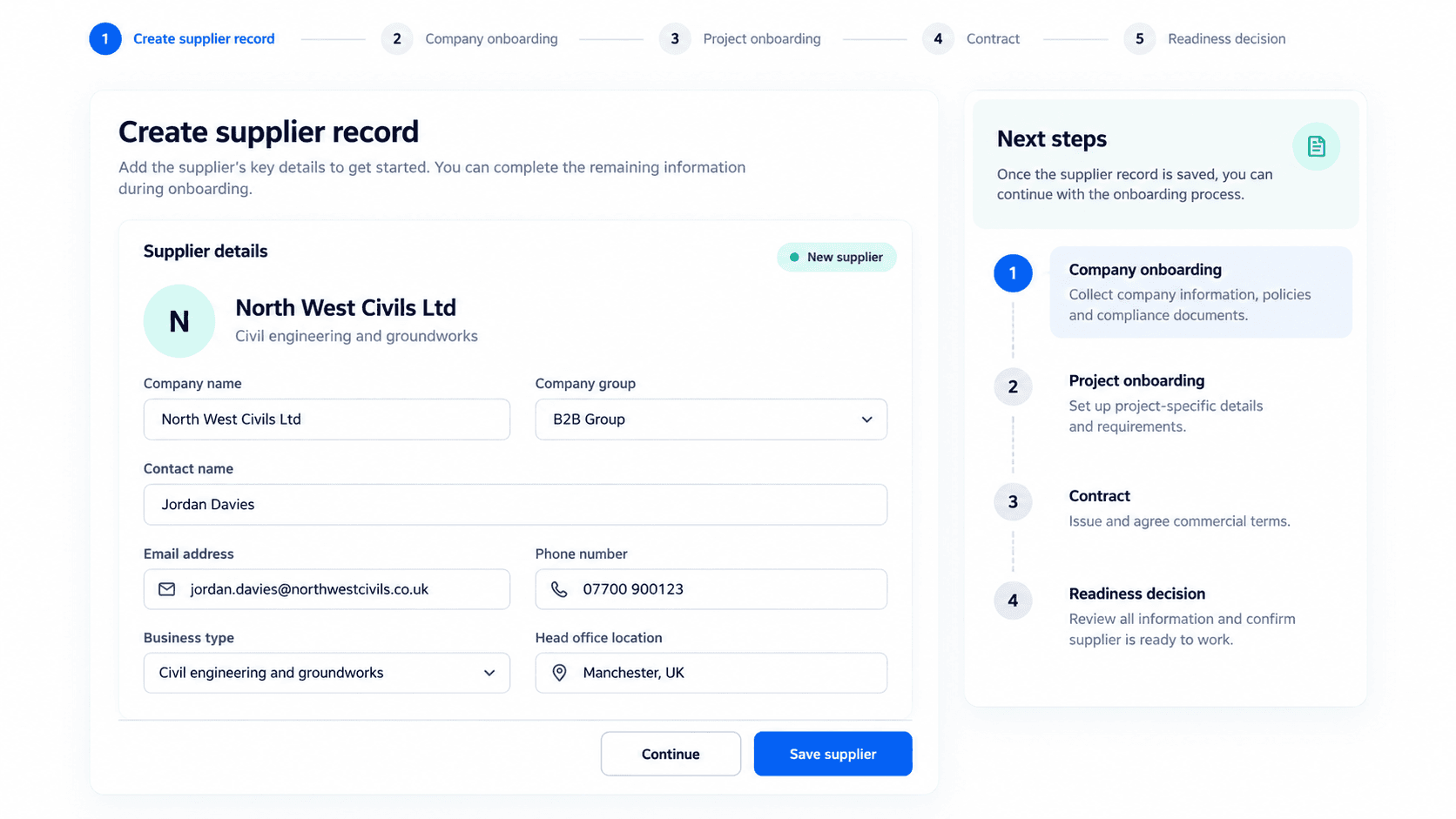The image size is (1456, 819).
Task: Click the number 3 badge beside Contract in sidebar
Action: pos(1013,502)
